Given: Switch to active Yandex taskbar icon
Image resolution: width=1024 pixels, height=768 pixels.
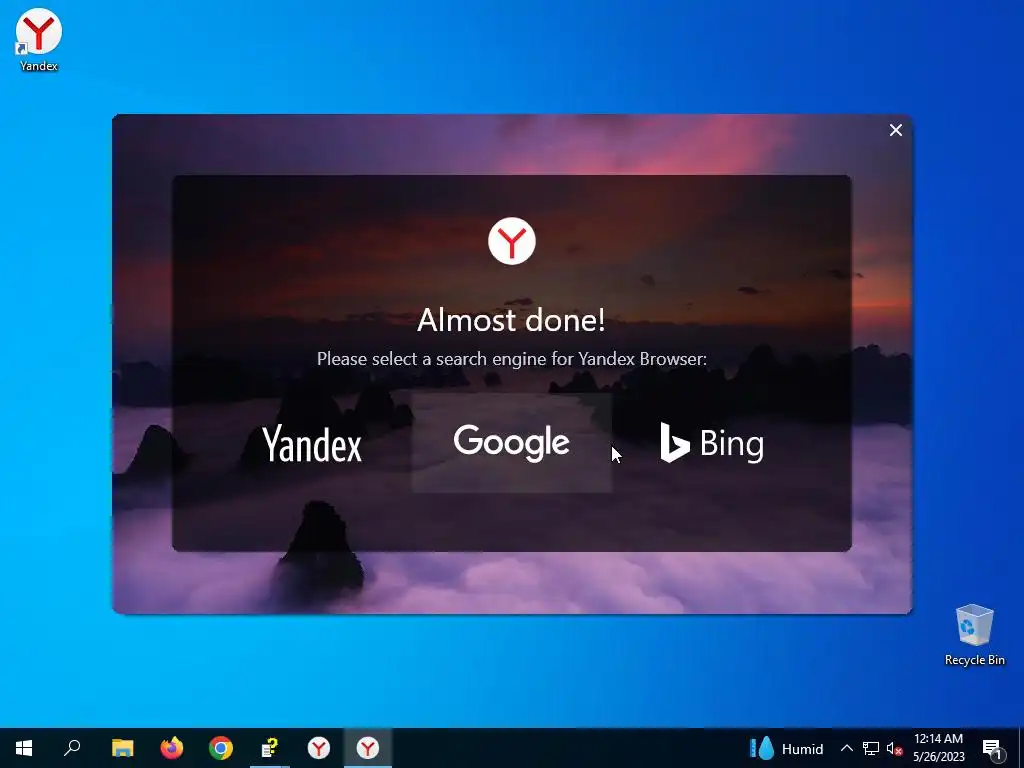Looking at the screenshot, I should click(x=368, y=748).
